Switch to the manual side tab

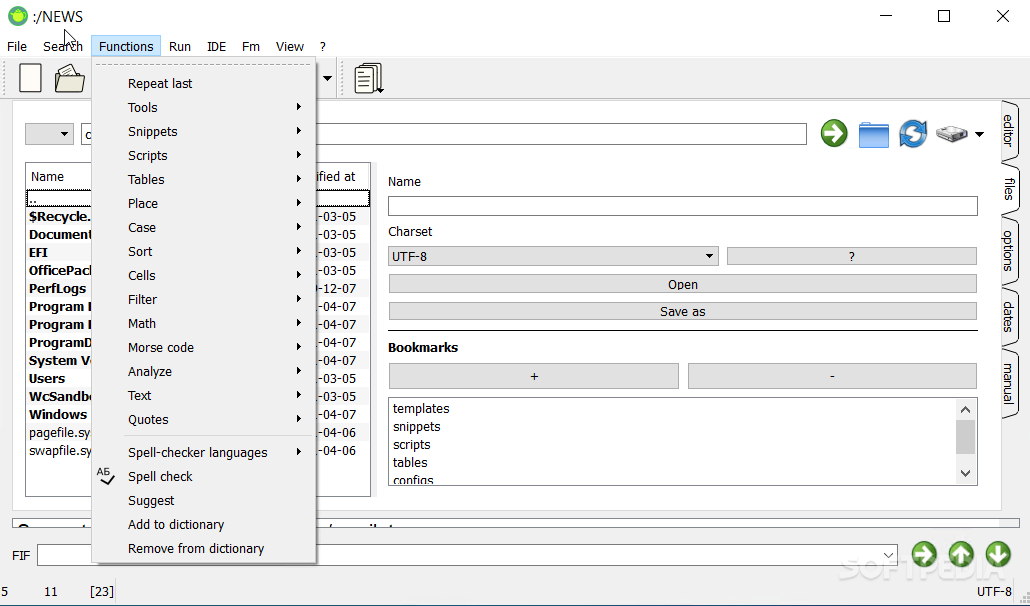pyautogui.click(x=1009, y=383)
